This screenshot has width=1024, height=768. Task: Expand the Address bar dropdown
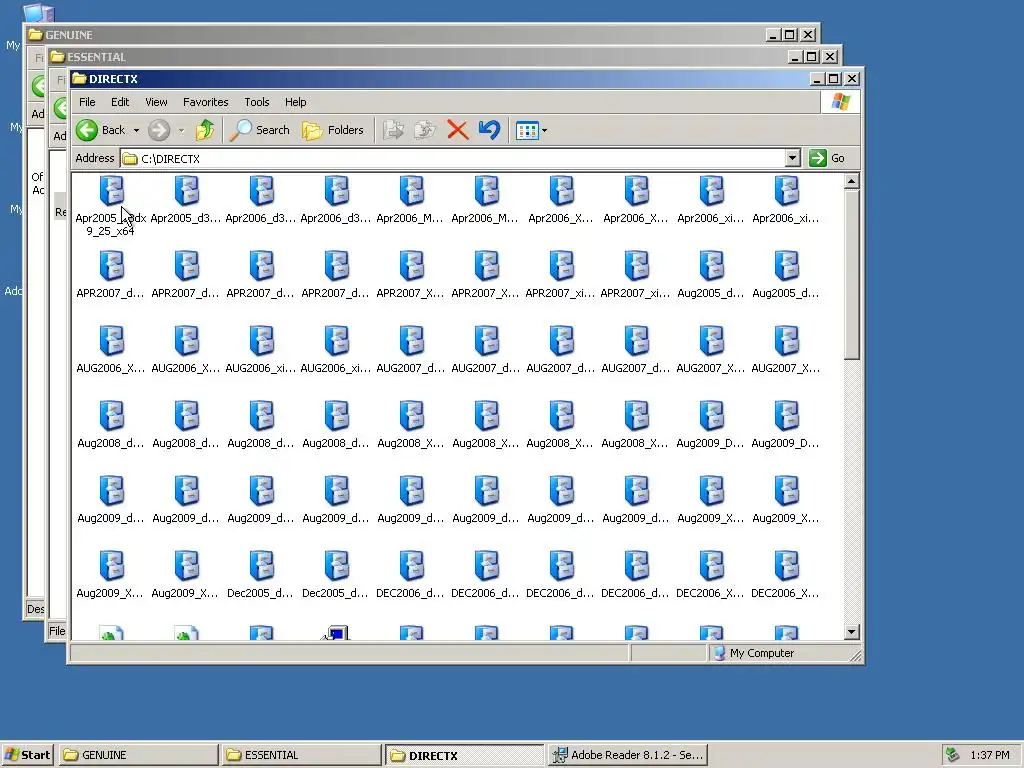pos(792,158)
